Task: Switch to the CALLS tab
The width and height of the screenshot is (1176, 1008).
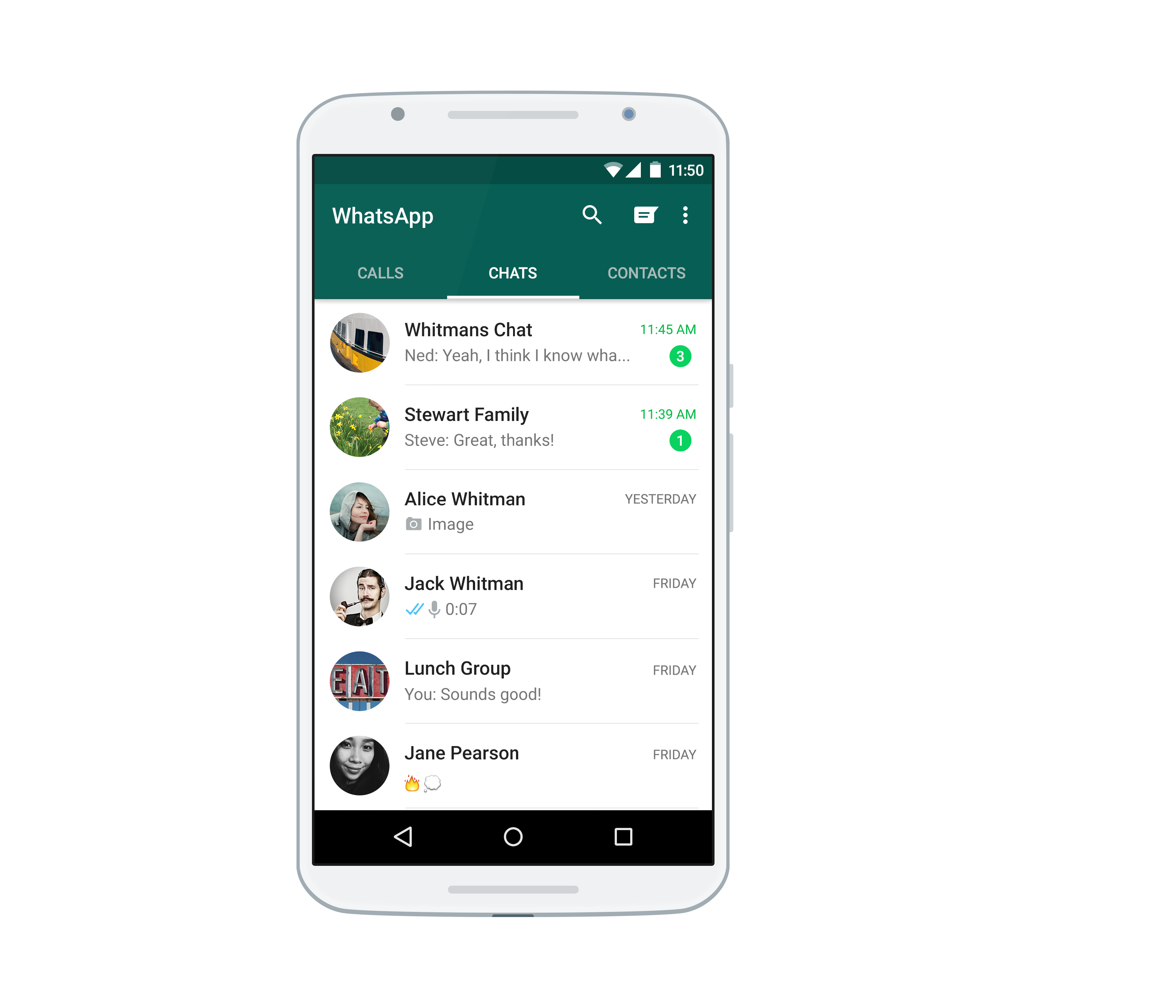Action: click(380, 272)
